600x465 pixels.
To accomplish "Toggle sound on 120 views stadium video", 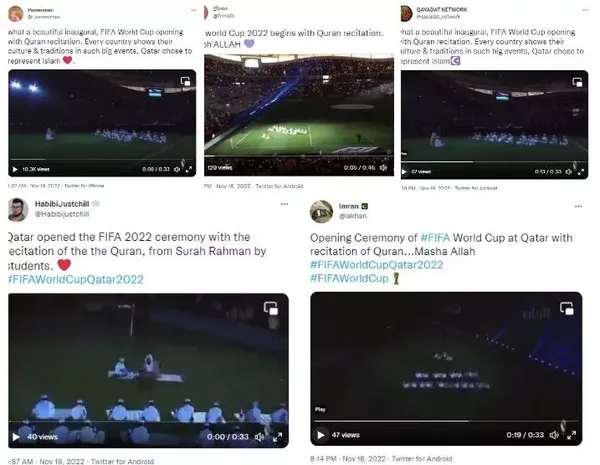I will 383,168.
